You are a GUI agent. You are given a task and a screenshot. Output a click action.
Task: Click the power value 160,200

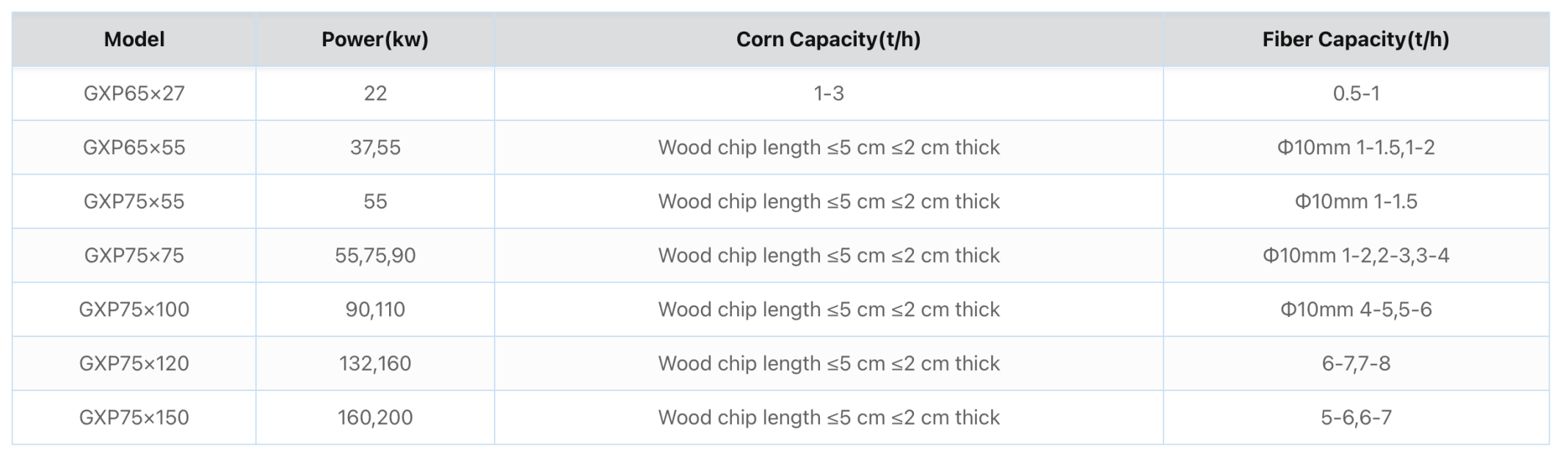(x=374, y=418)
